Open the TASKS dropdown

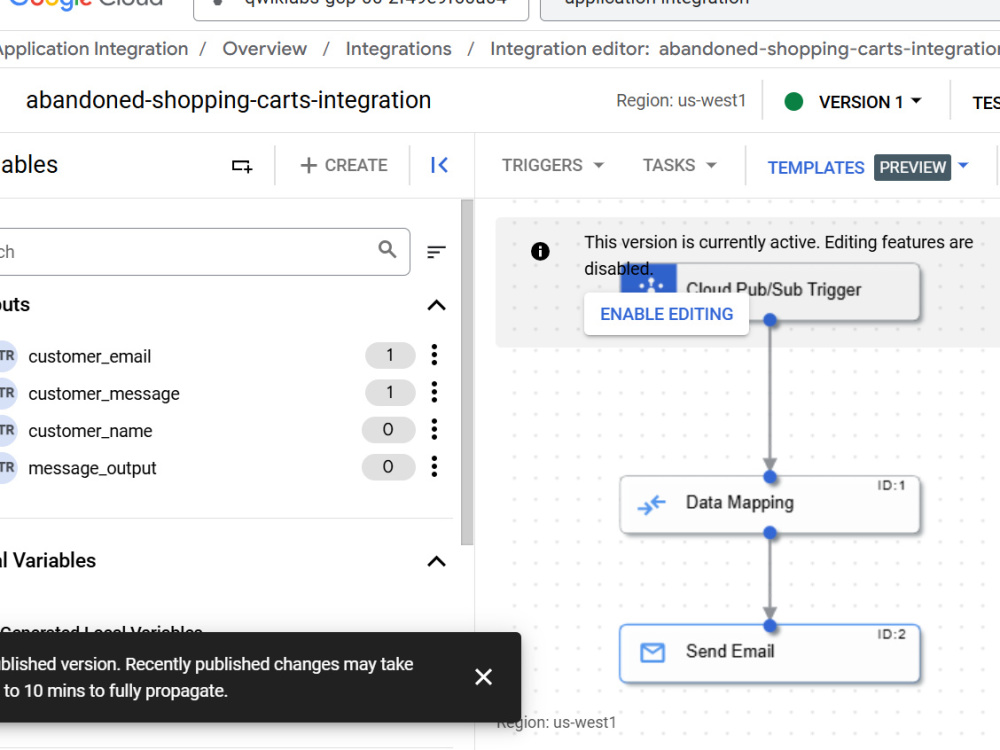[x=679, y=166]
